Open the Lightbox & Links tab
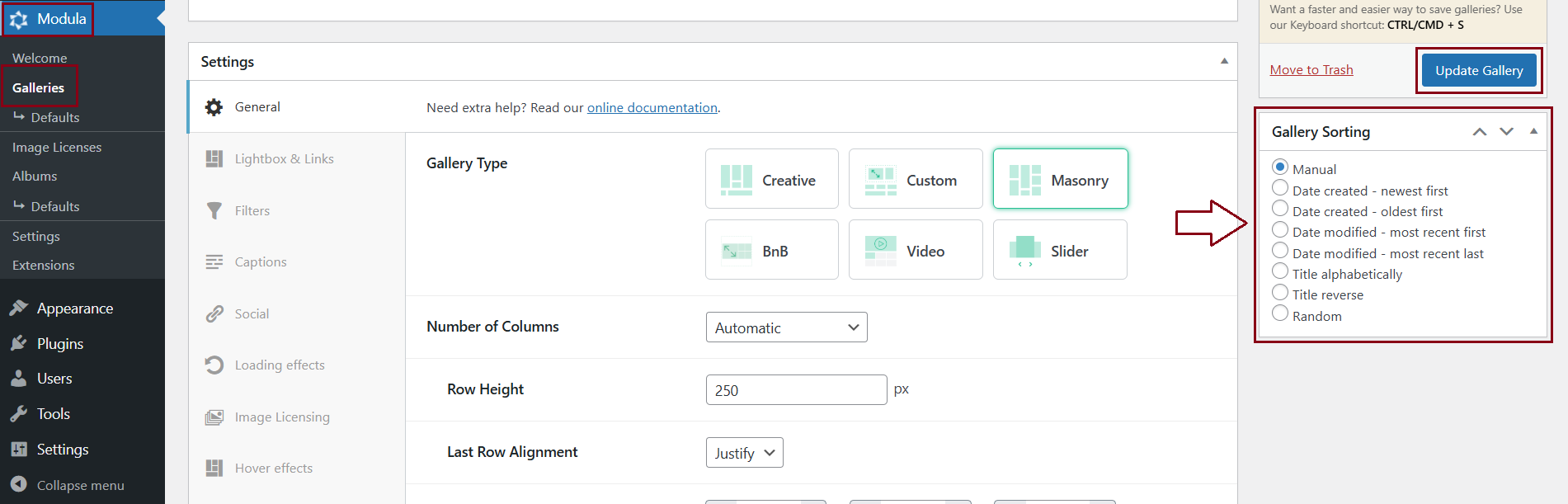 pos(284,159)
